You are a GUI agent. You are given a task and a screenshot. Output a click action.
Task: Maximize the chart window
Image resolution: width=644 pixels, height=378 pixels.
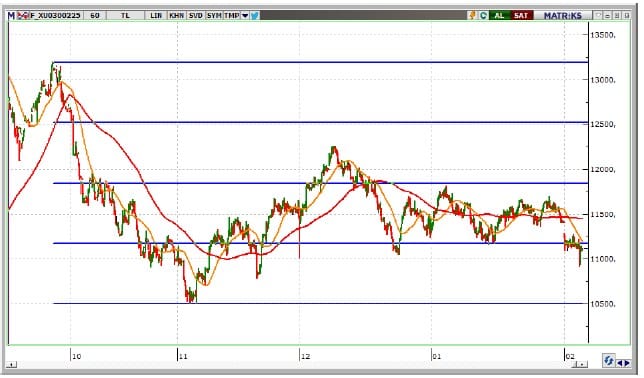pyautogui.click(x=617, y=16)
